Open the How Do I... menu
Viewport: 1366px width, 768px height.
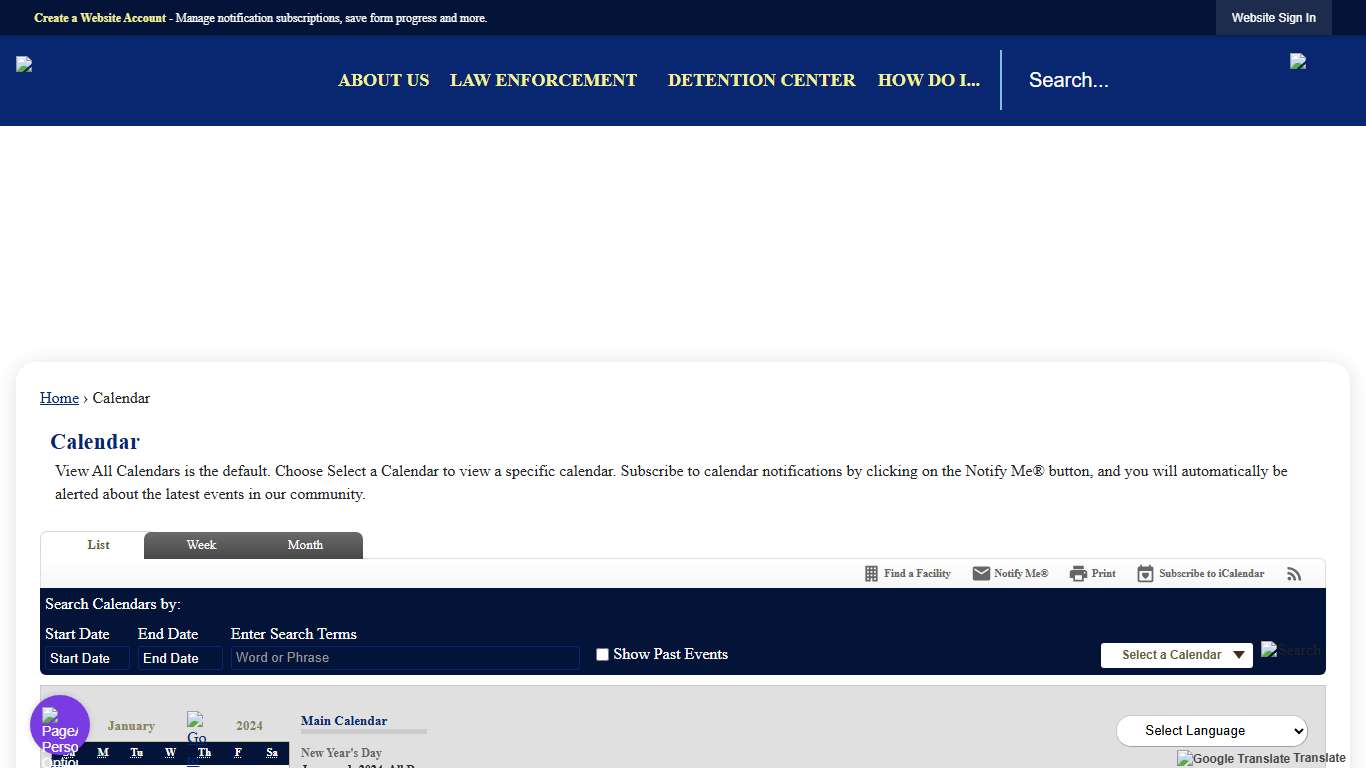point(928,80)
